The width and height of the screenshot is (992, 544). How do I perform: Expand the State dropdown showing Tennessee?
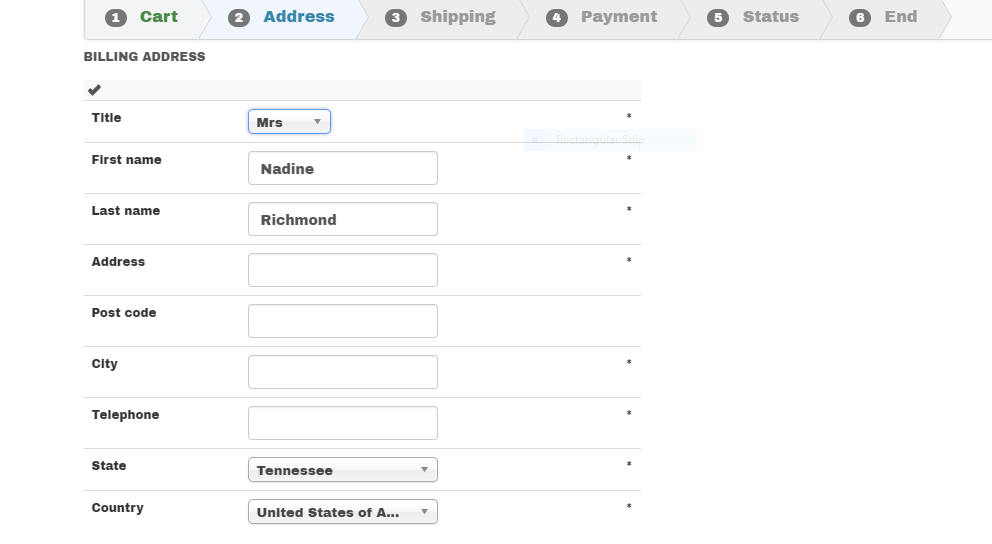(342, 470)
